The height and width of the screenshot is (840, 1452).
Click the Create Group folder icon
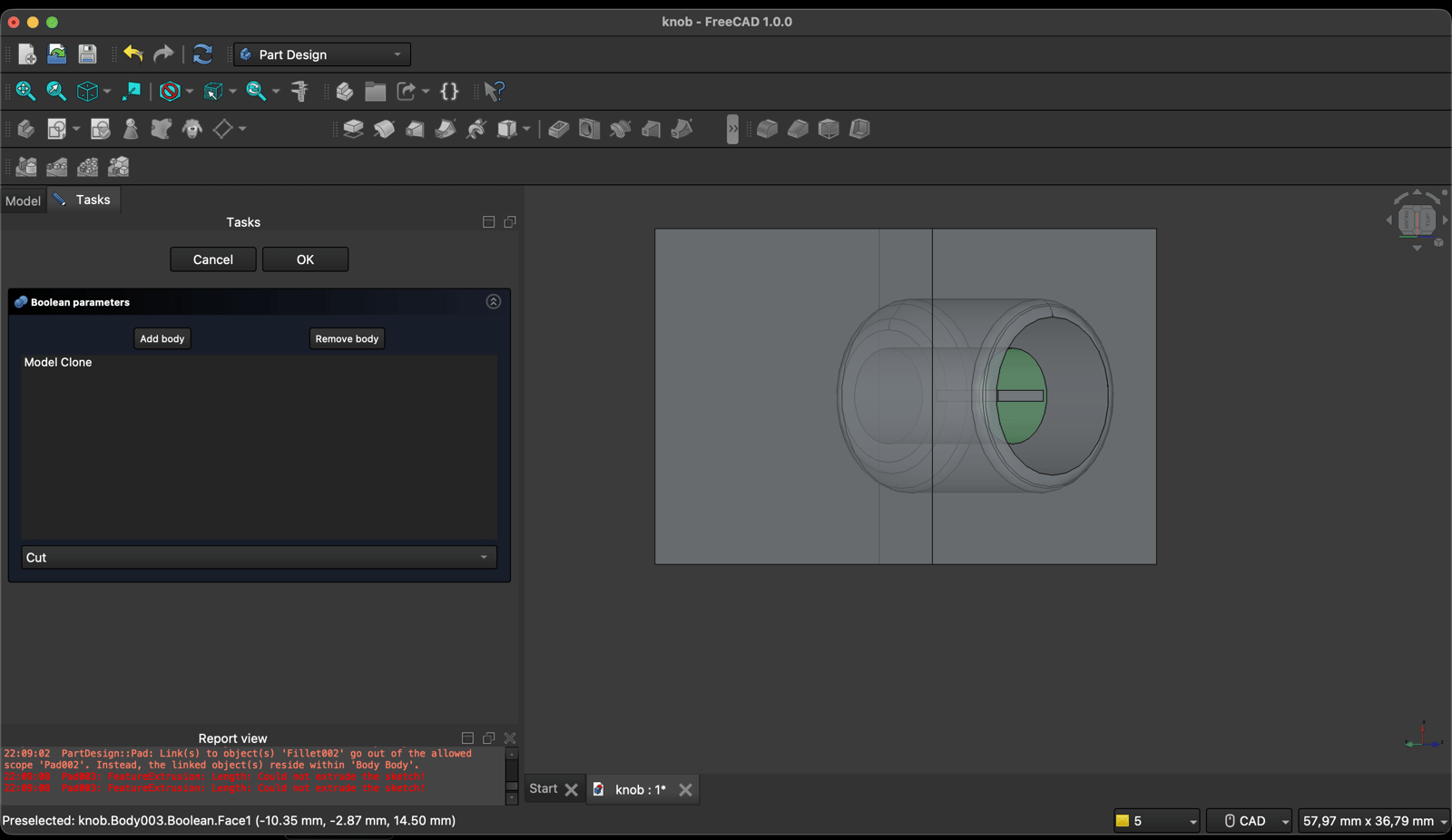tap(376, 91)
